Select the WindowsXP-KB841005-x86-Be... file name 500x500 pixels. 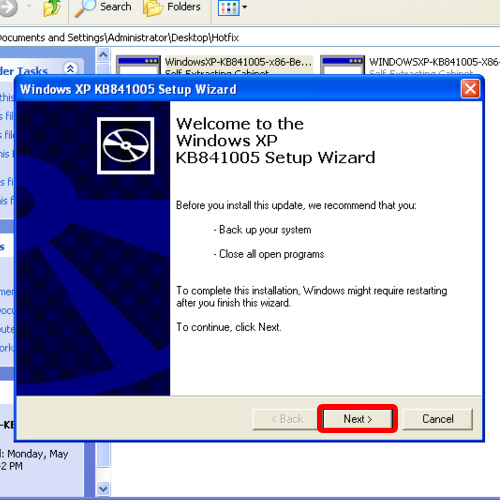pyautogui.click(x=238, y=62)
